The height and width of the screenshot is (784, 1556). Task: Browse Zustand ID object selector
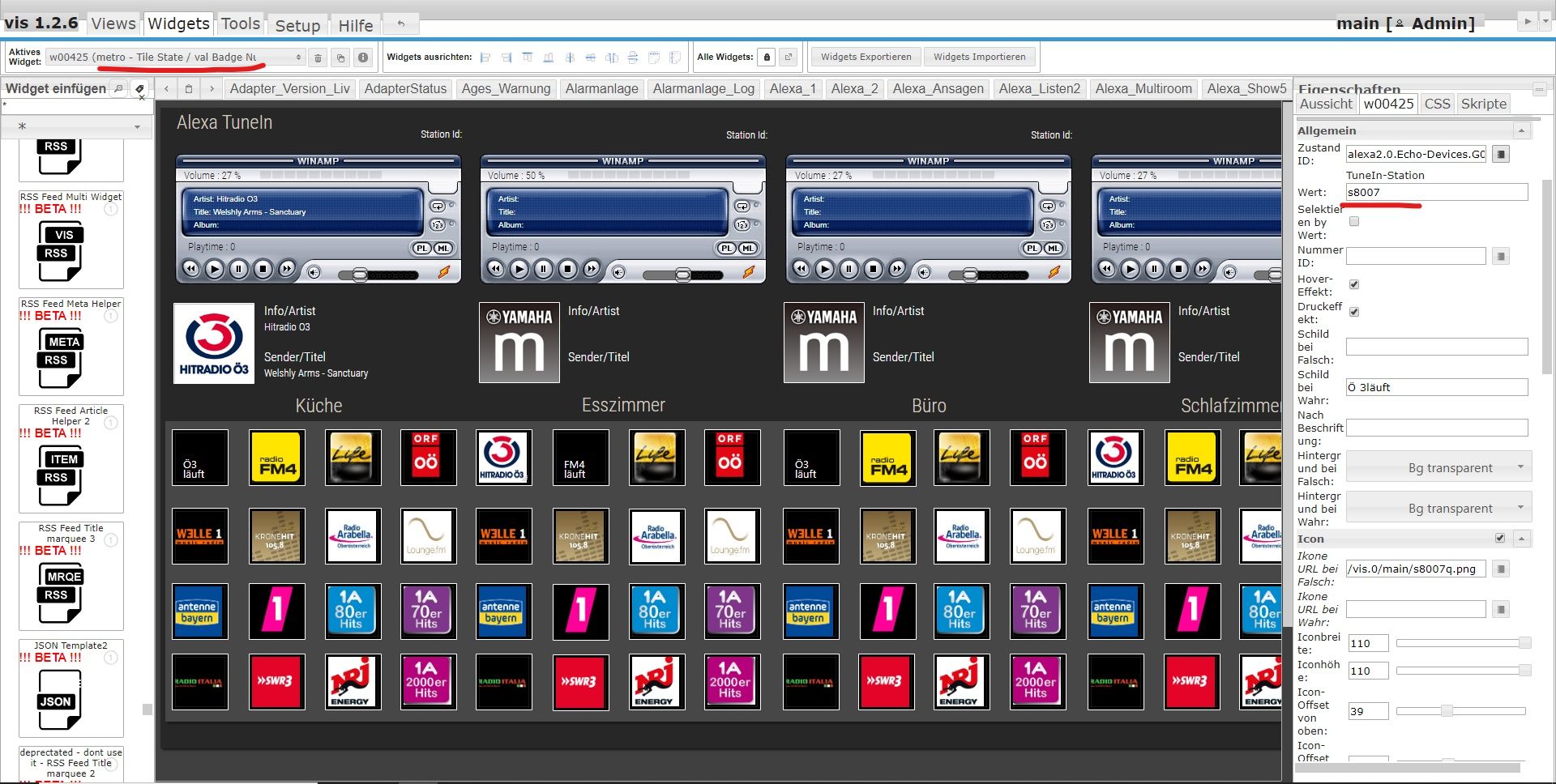(x=1501, y=154)
